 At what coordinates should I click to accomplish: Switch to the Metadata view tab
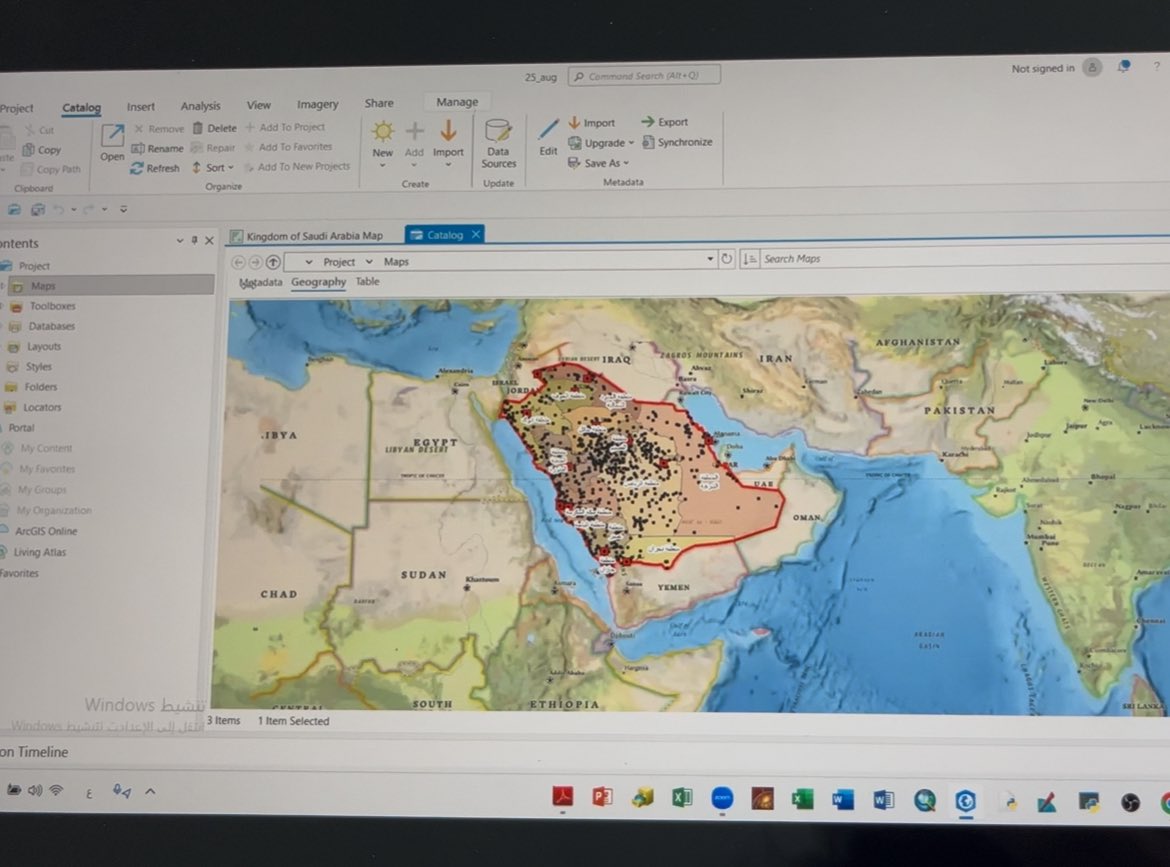pos(261,282)
